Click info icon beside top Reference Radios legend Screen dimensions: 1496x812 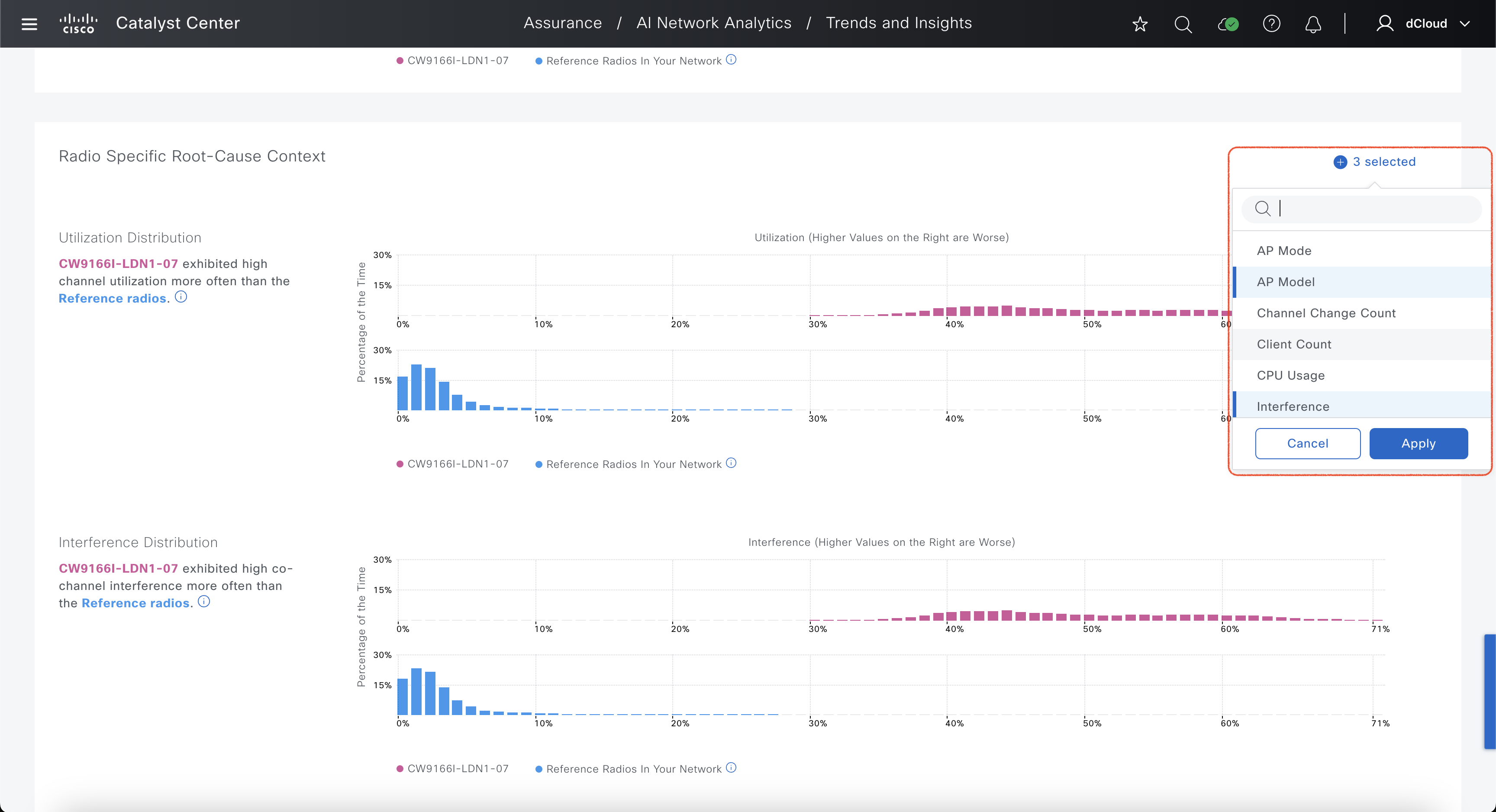click(x=731, y=59)
